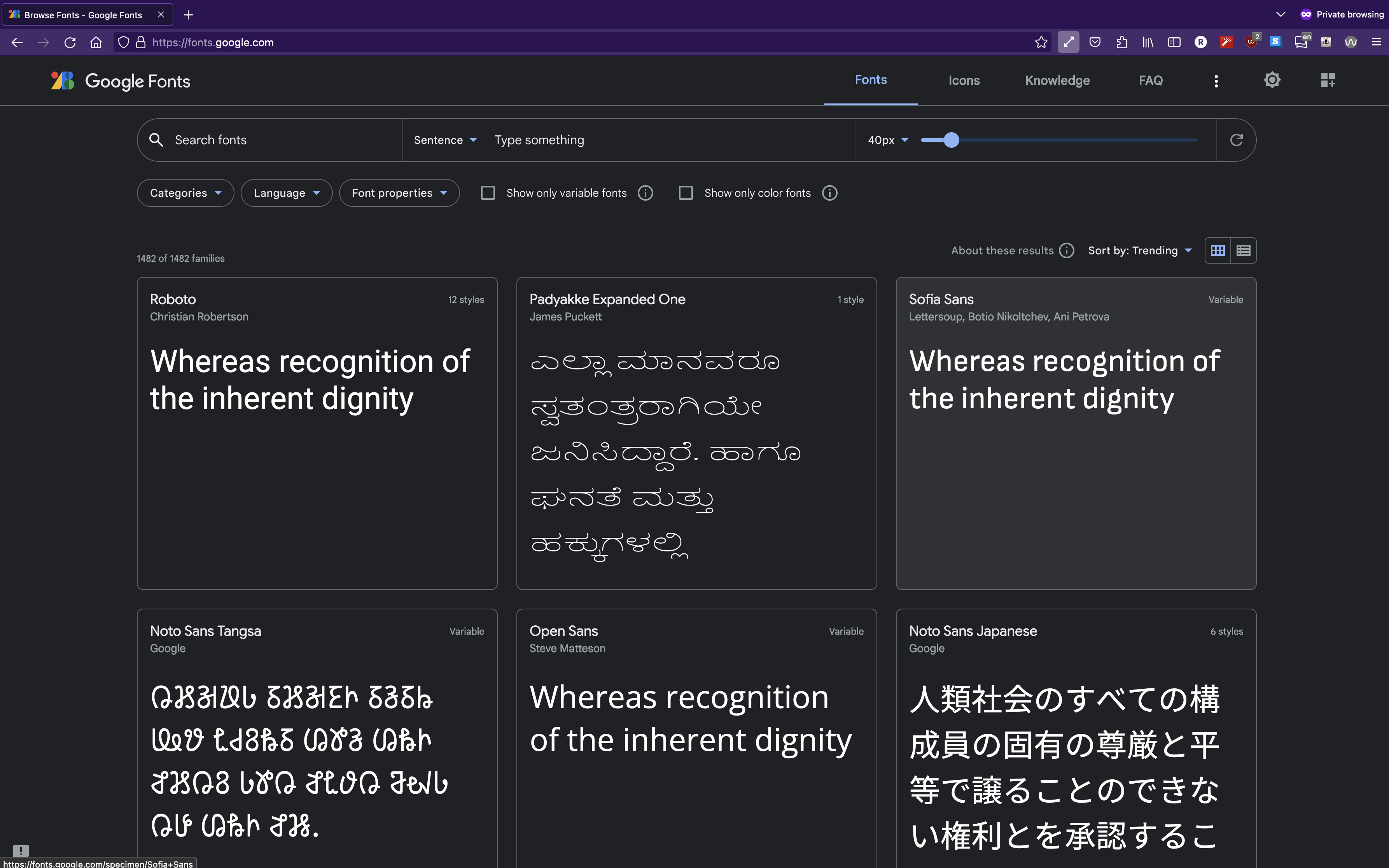
Task: Open the Sofia Sans font card
Action: click(x=1076, y=433)
